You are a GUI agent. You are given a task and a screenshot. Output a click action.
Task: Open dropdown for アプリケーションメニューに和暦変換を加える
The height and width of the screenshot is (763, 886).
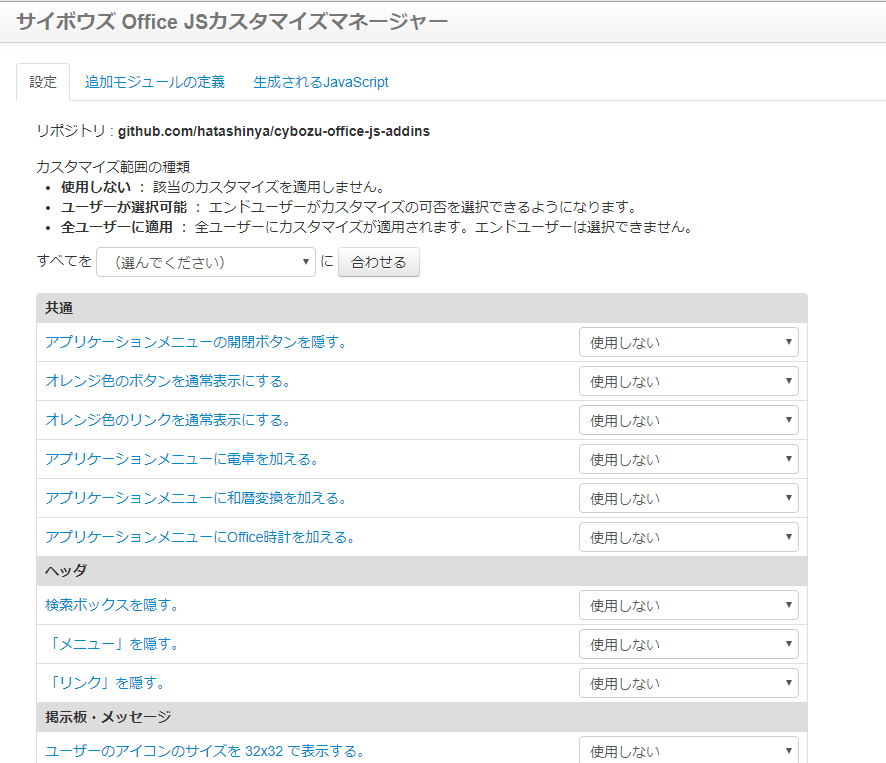point(688,498)
